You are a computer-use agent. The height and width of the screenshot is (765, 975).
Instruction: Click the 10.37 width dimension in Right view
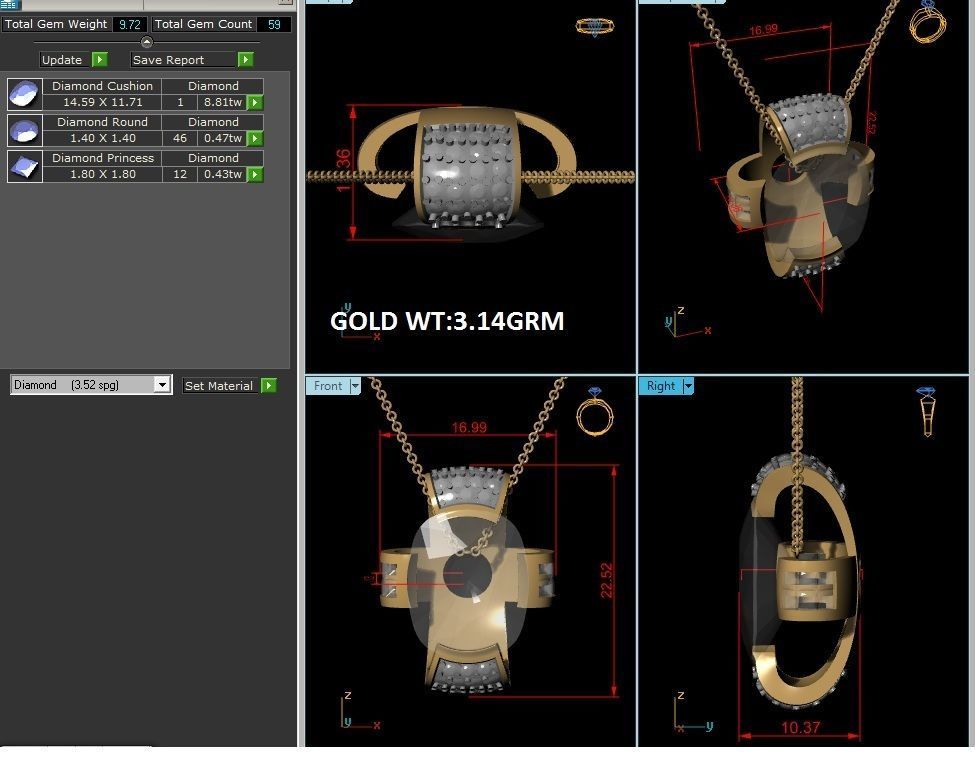coord(800,727)
